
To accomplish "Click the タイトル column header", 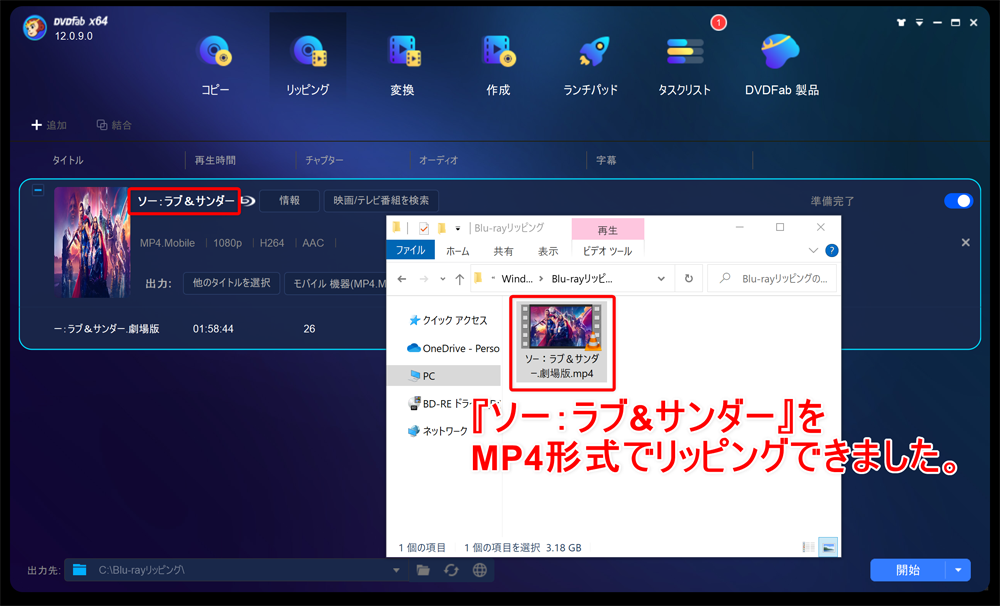I will [68, 160].
